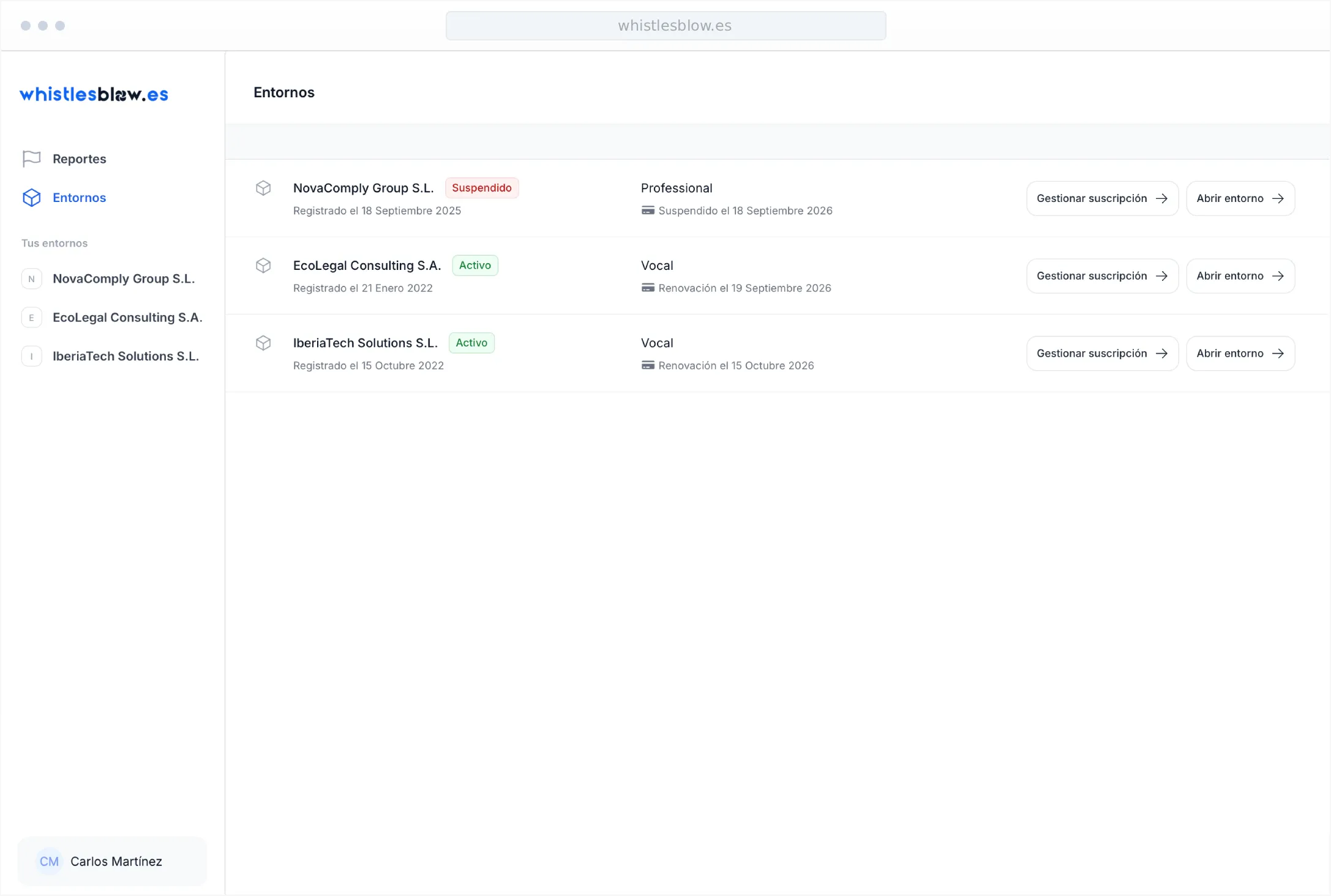
Task: Click the cube icon beside EcoLegal Consulting row
Action: 263,266
